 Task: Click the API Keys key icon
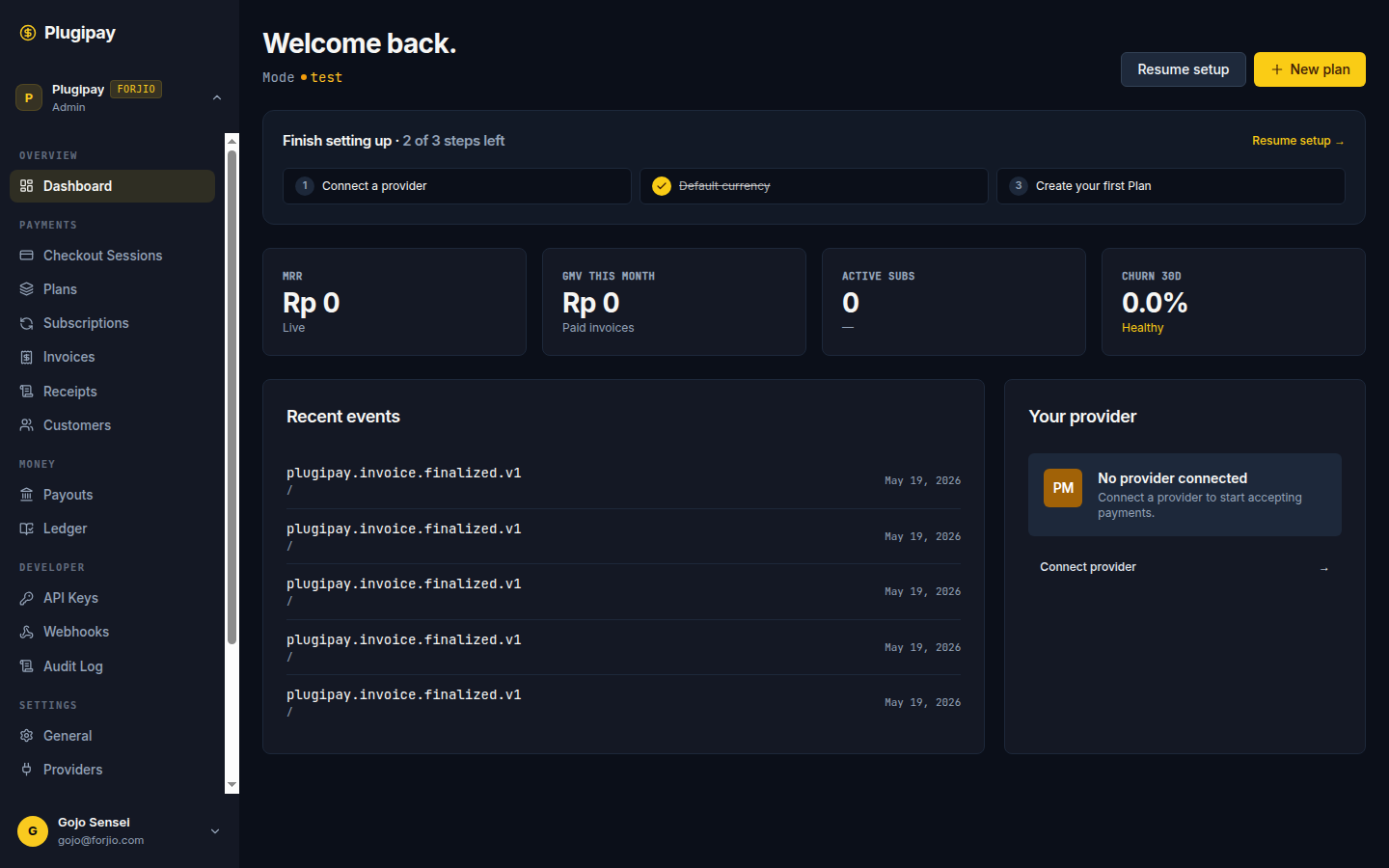pyautogui.click(x=26, y=598)
